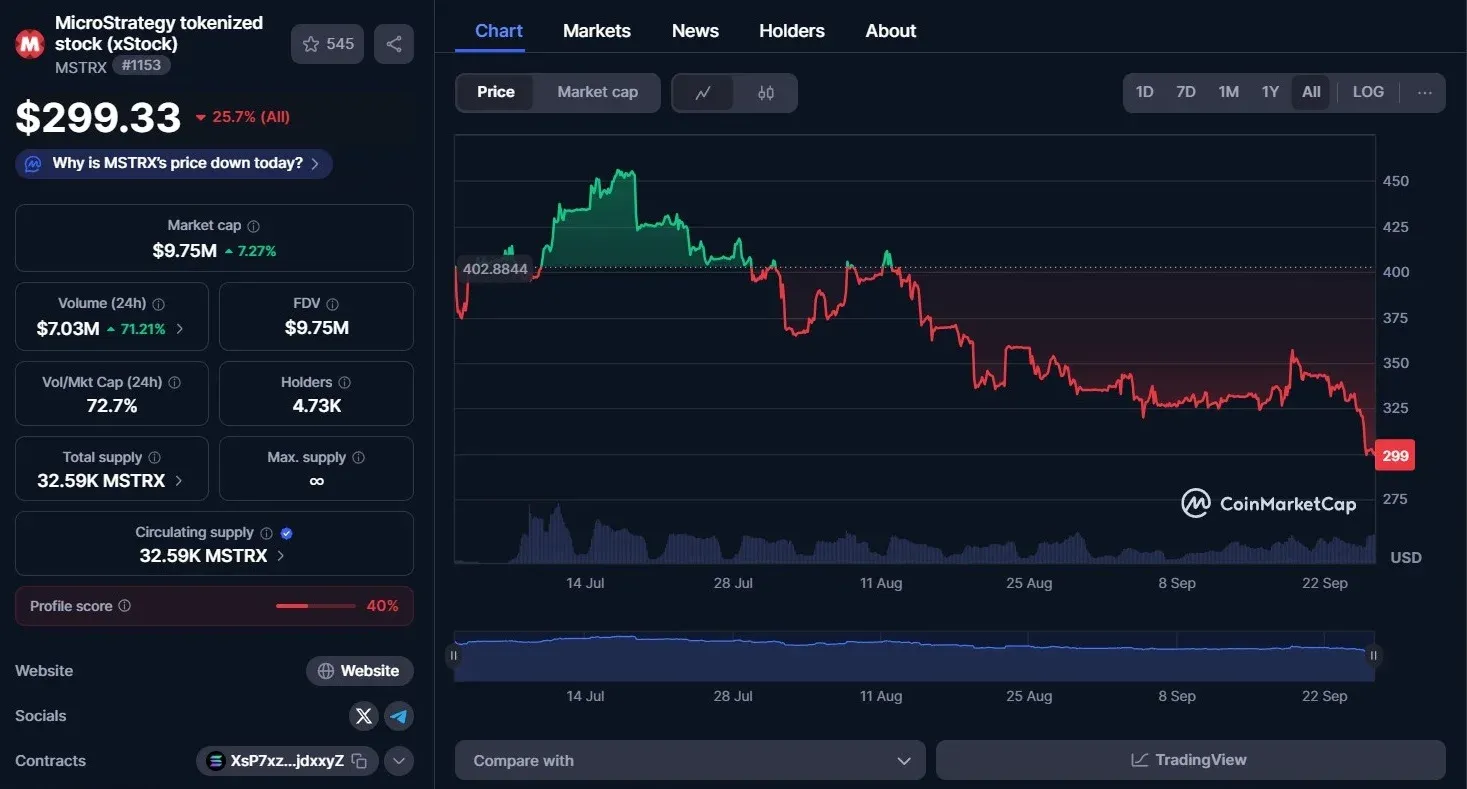Click Holders info icon
1467x789 pixels.
coord(345,382)
